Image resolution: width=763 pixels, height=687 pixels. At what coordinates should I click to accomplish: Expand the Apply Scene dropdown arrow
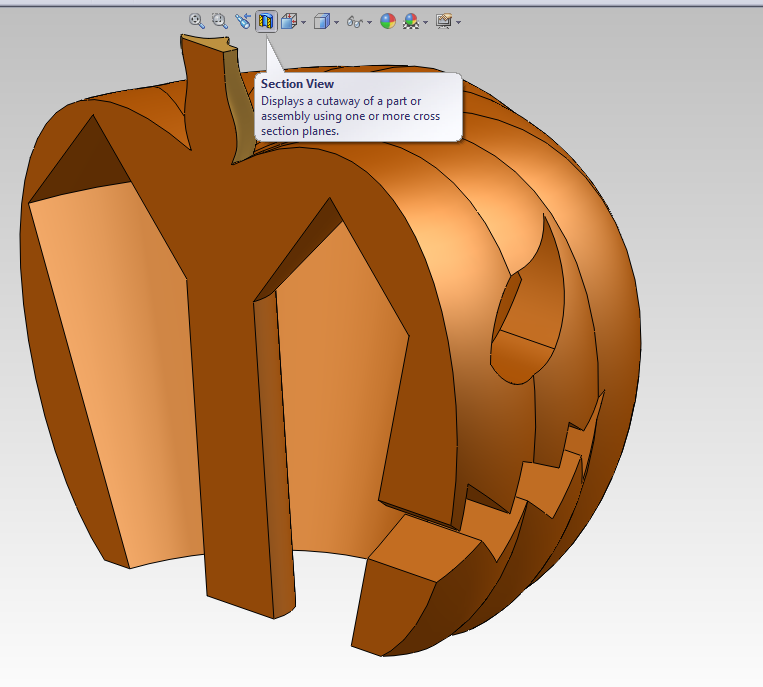[426, 22]
